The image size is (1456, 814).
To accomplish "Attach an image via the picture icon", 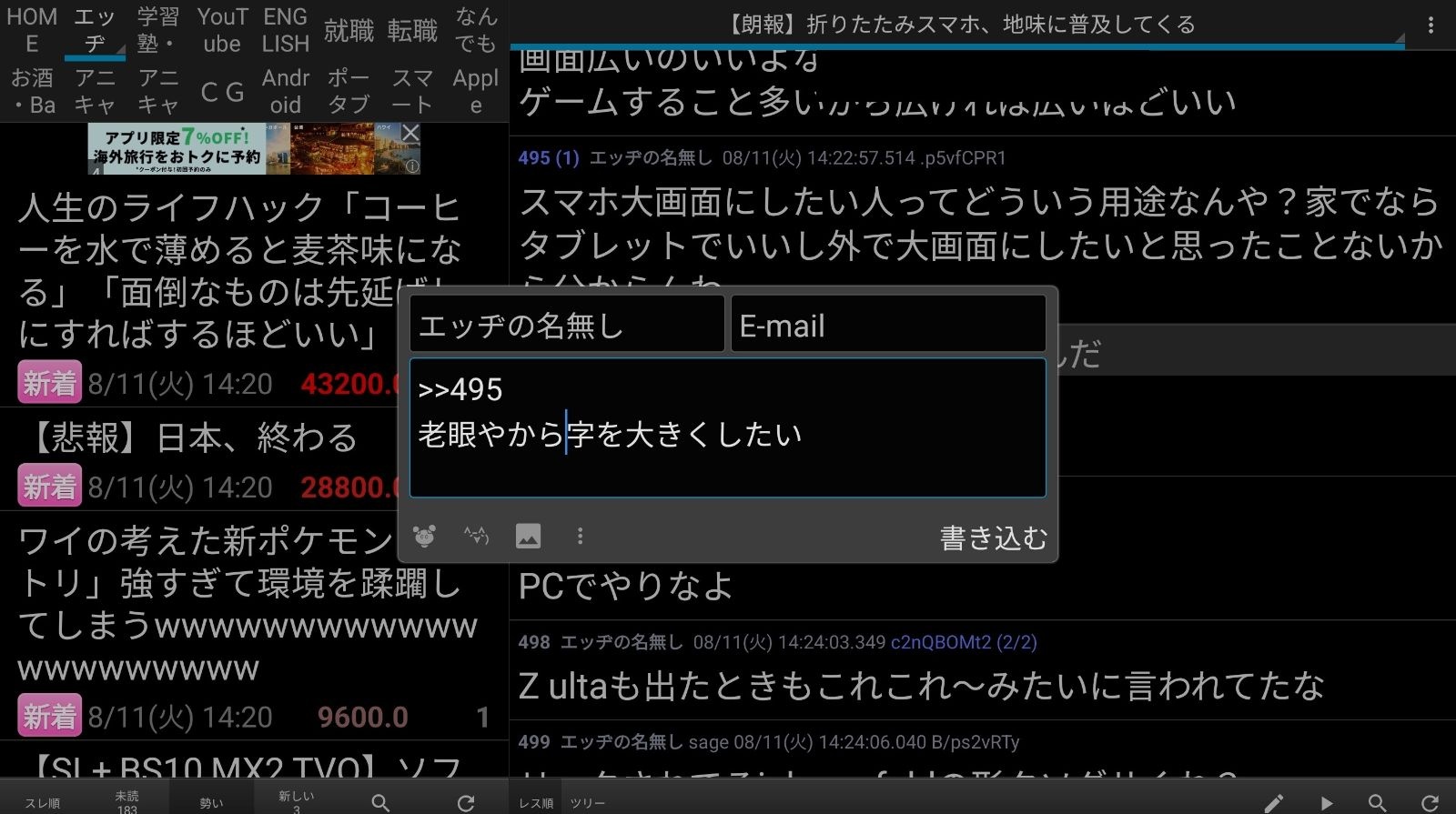I will [528, 536].
